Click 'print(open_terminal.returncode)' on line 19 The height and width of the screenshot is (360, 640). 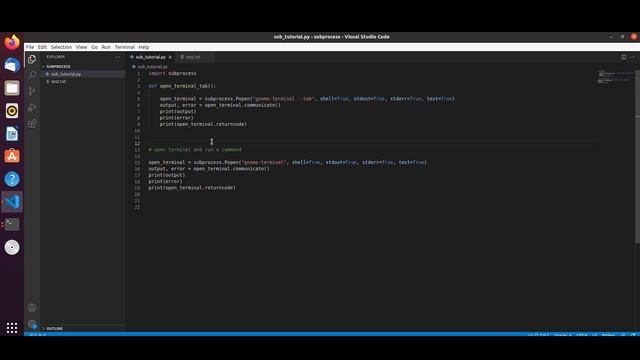coord(192,188)
